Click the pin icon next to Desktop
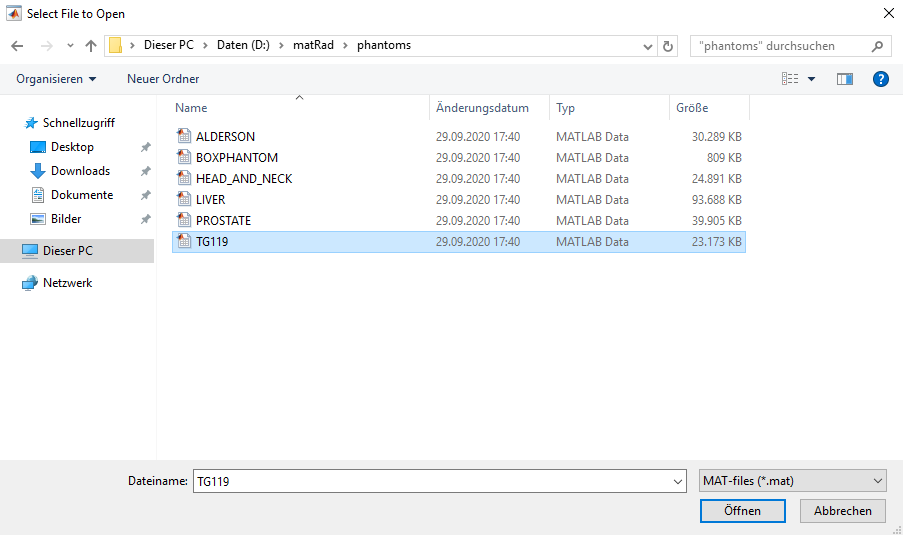This screenshot has height=535, width=903. tap(146, 147)
